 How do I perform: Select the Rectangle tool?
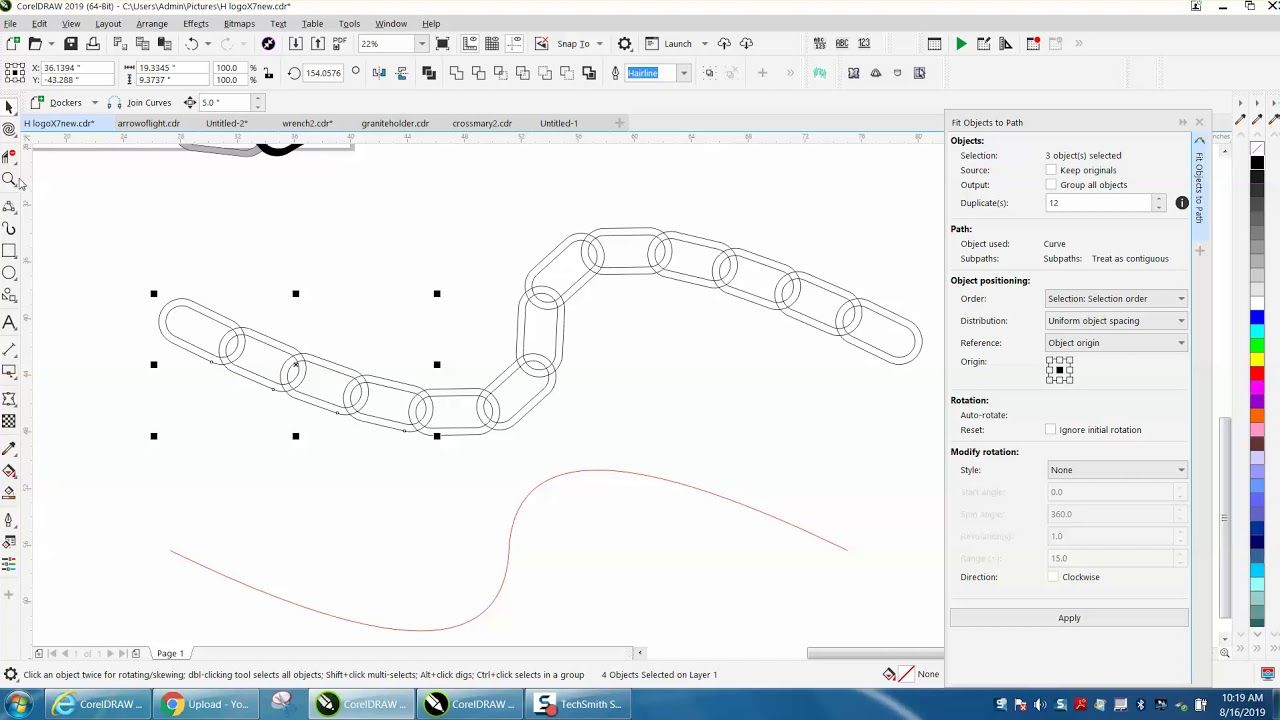9,251
